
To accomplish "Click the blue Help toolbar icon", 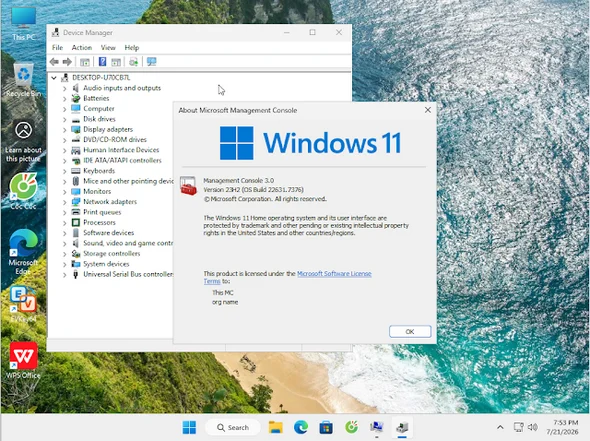I will (102, 62).
